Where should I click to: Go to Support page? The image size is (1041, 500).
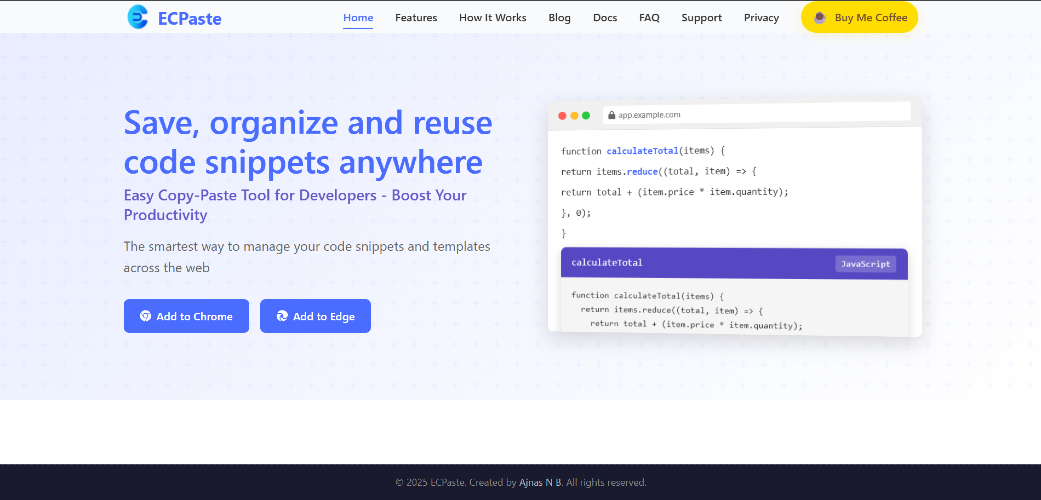point(702,18)
